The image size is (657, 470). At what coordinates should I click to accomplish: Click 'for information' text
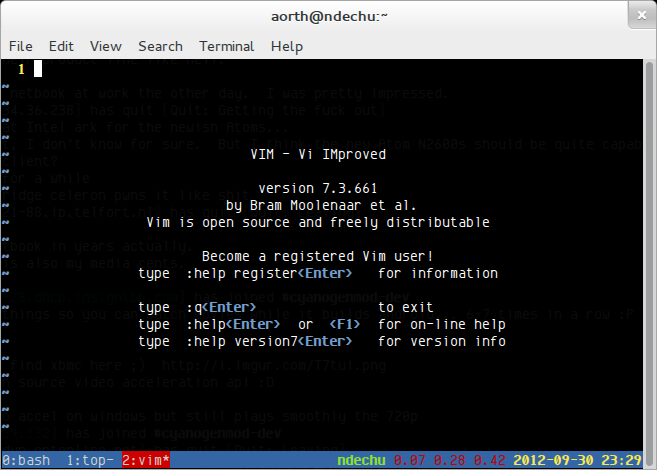[x=438, y=274]
